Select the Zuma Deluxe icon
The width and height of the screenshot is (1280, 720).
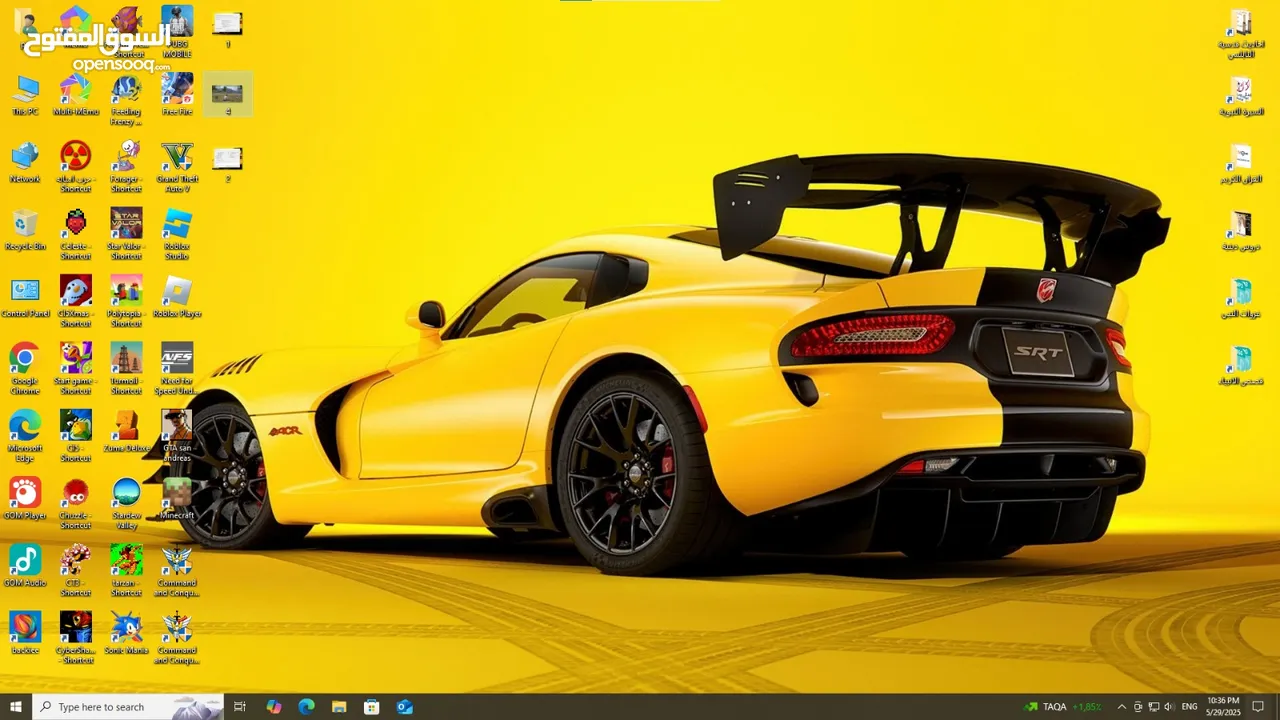coord(126,431)
